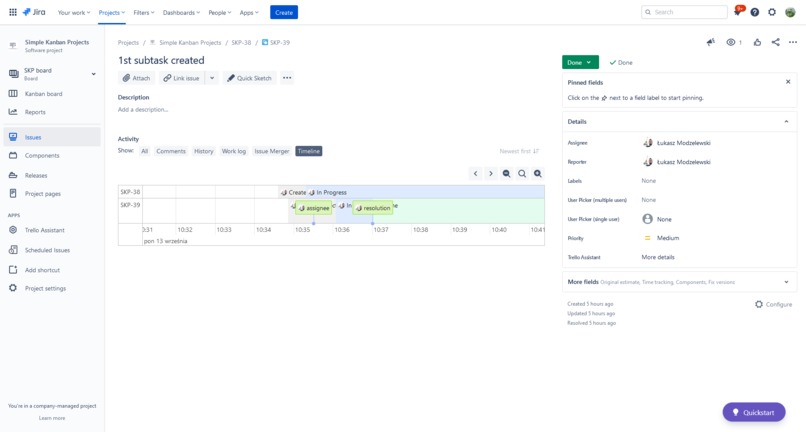The width and height of the screenshot is (806, 432).
Task: Click the give feedback megaphone icon
Action: click(711, 42)
